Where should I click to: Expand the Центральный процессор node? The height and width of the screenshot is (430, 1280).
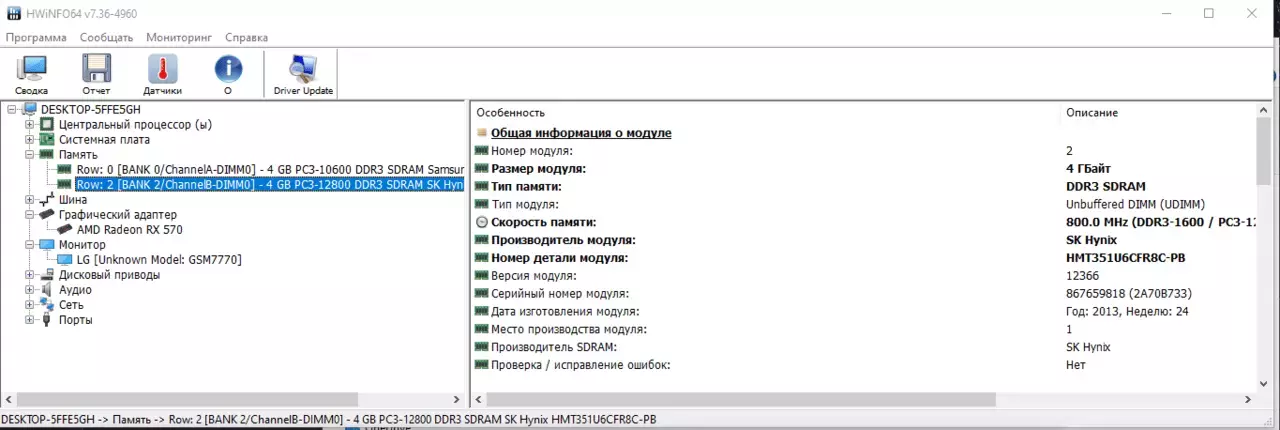tap(30, 124)
